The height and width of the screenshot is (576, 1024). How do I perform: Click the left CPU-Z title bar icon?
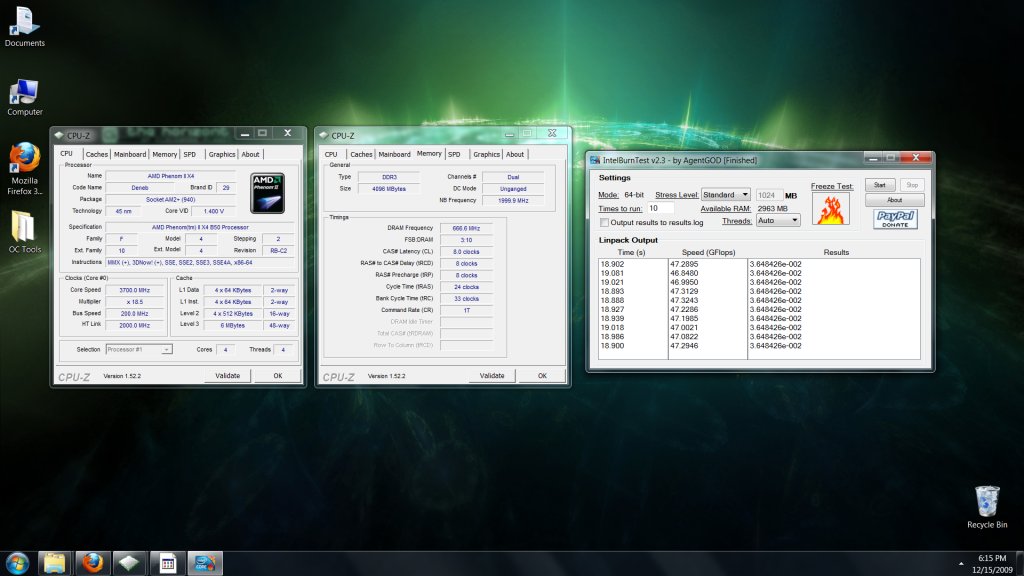click(59, 135)
